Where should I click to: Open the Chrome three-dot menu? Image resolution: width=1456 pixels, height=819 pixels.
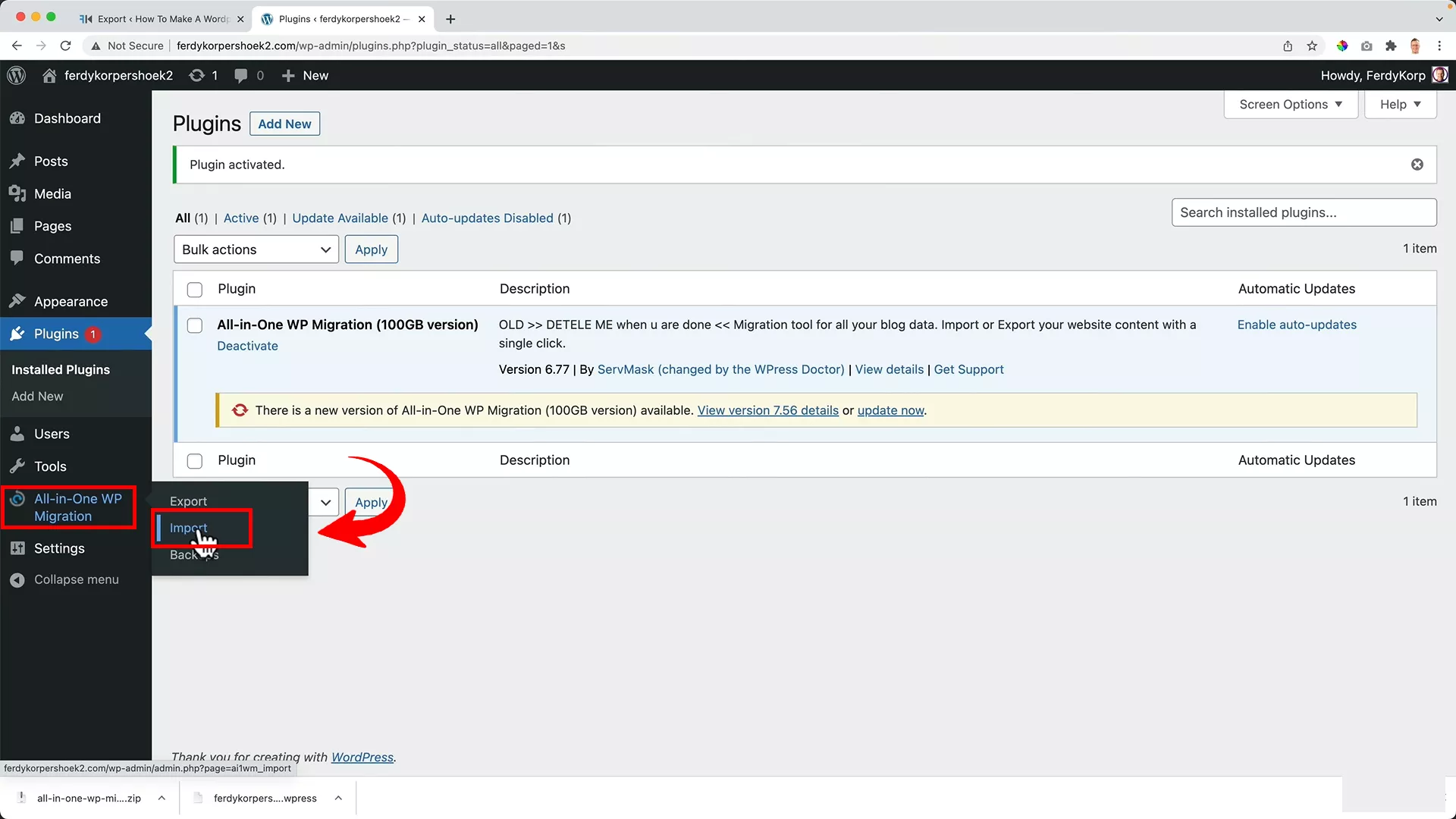coord(1439,45)
